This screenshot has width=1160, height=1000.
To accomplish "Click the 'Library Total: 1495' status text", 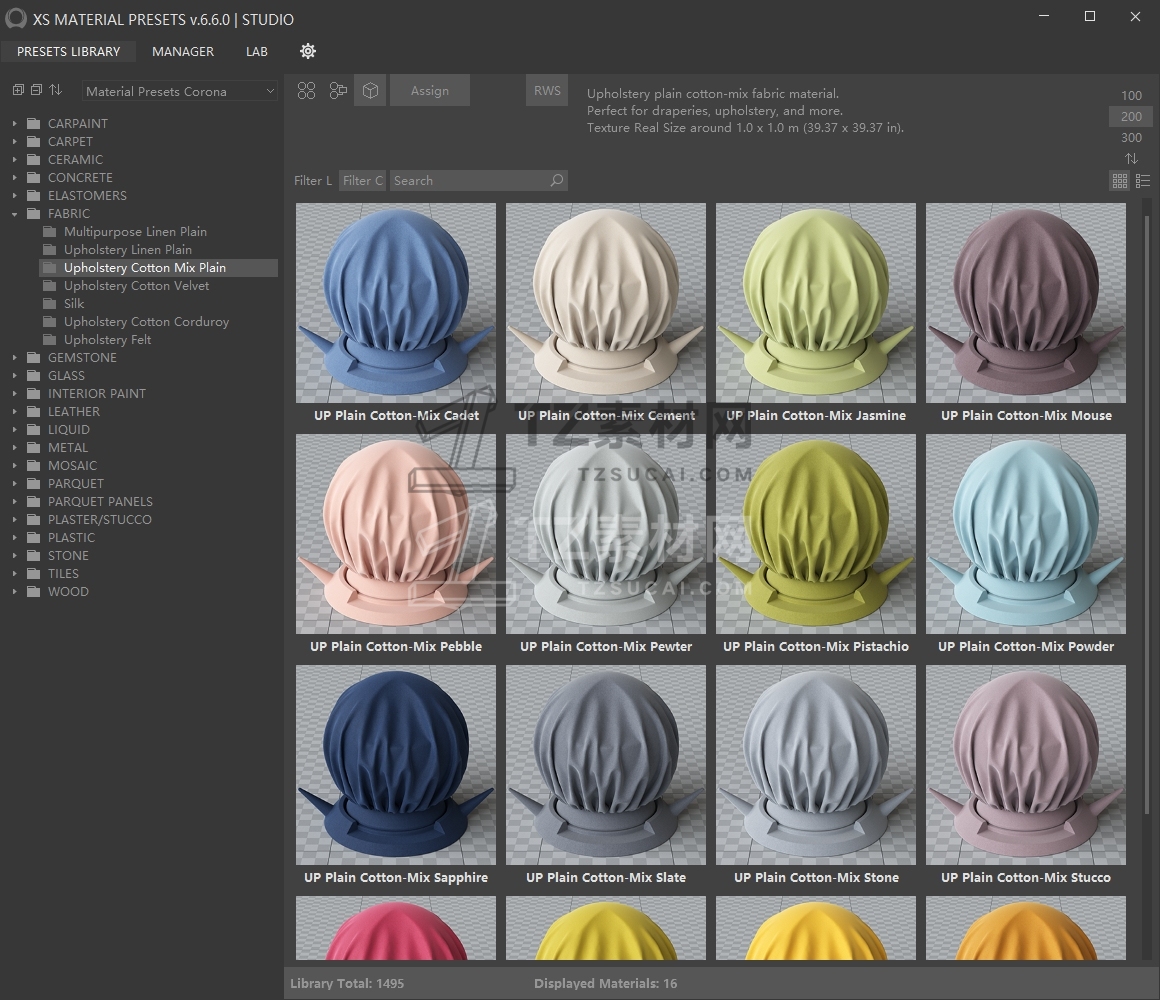I will pyautogui.click(x=347, y=983).
